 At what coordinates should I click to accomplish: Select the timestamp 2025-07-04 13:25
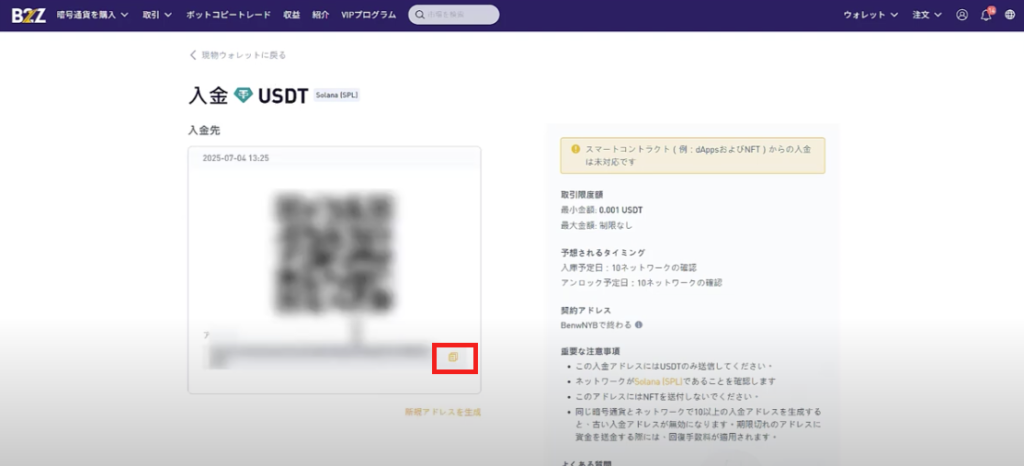236,158
